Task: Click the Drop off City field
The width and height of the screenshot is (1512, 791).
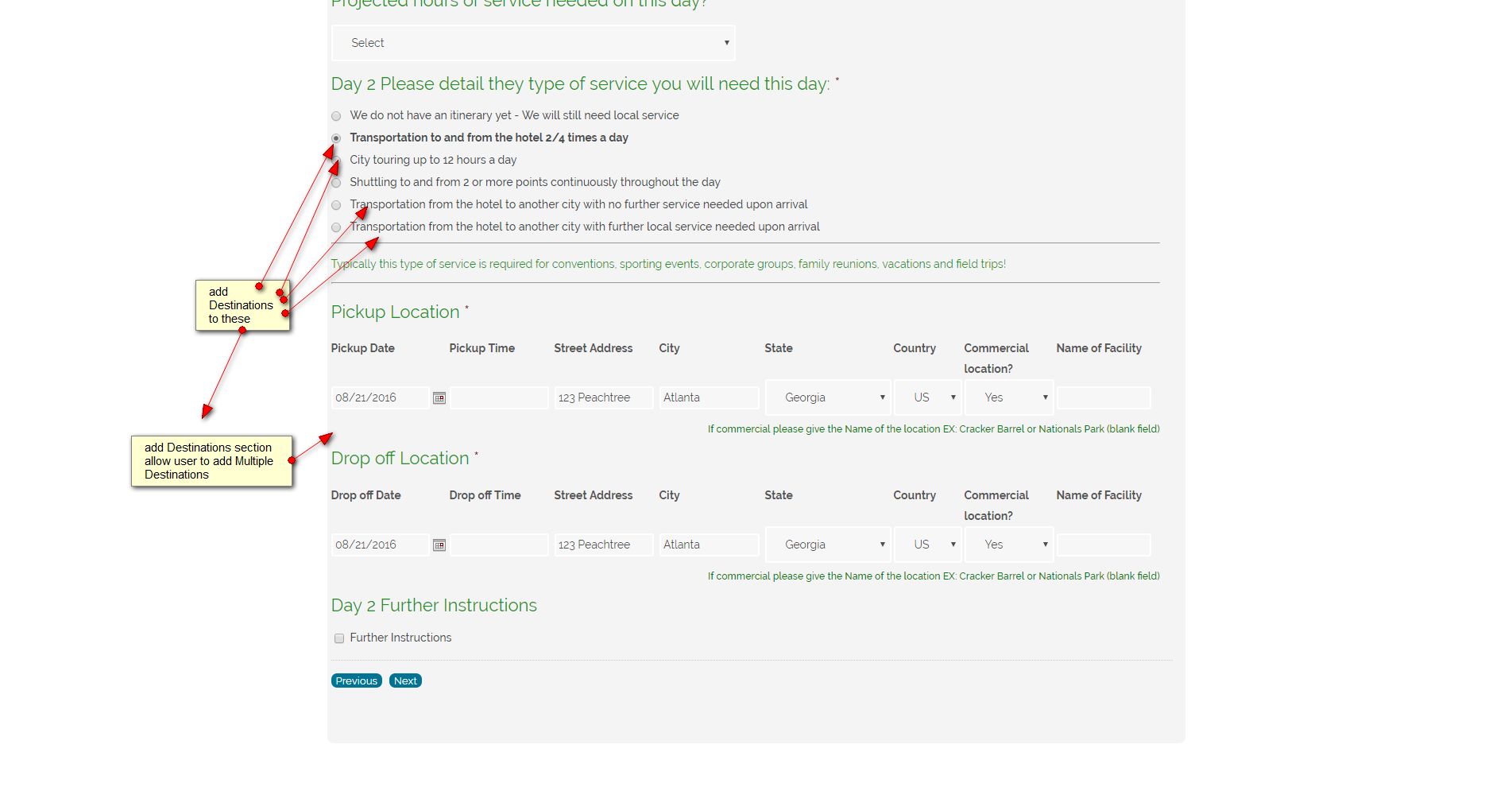Action: click(709, 545)
